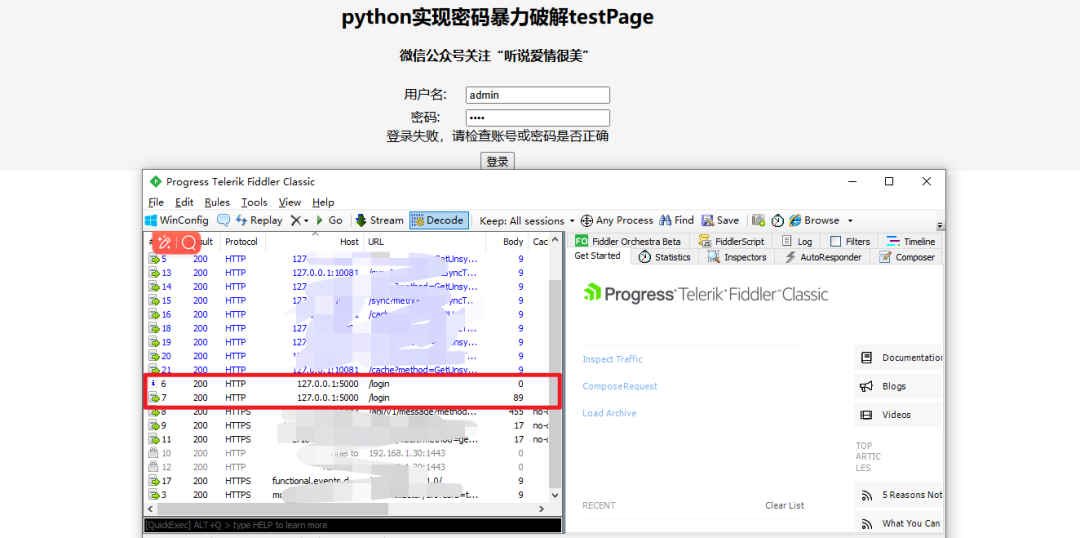Click the 登录 button on webpage
This screenshot has width=1080, height=538.
coord(497,162)
